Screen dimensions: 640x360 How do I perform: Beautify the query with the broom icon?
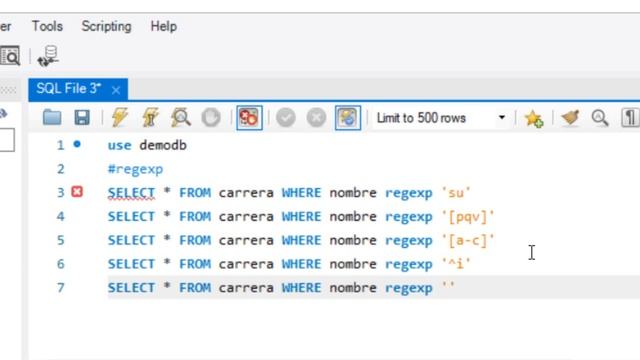click(x=570, y=118)
